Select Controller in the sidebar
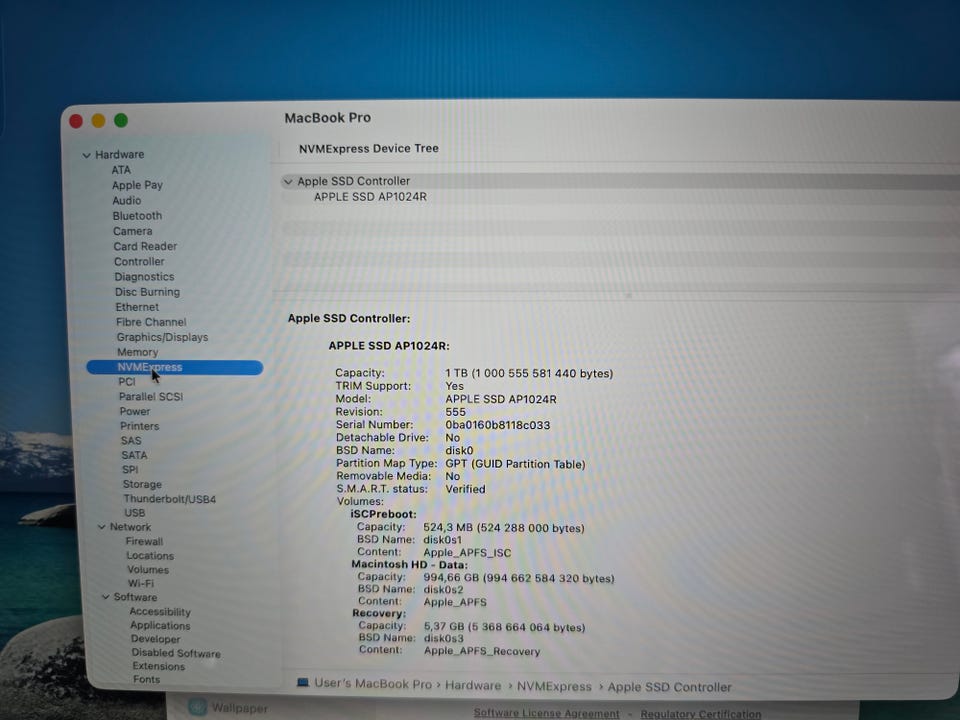The image size is (960, 720). 139,261
